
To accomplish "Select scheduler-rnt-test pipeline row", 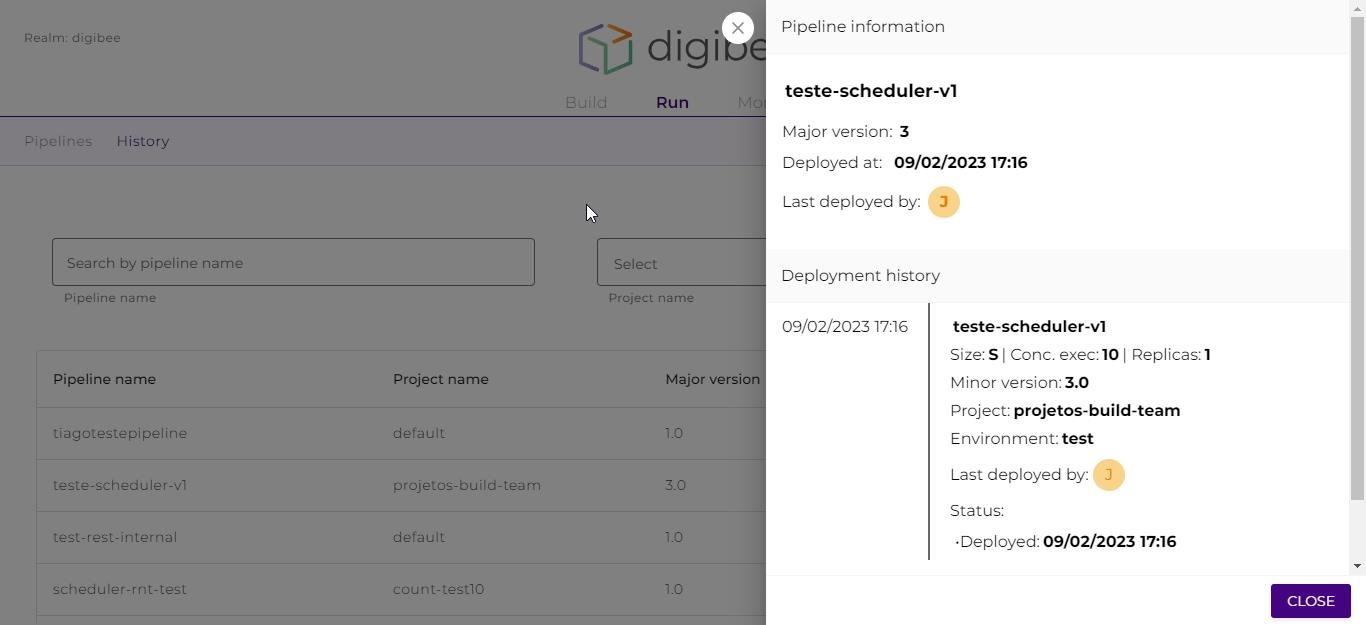I will coord(120,589).
